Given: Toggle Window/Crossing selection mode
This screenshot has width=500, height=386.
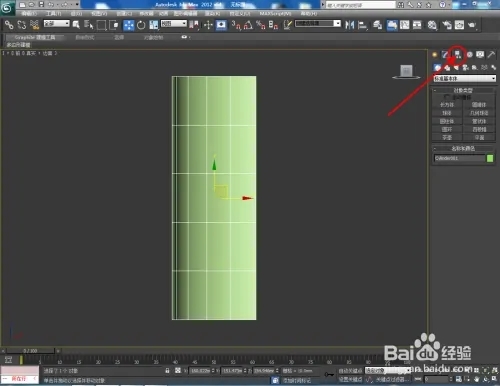Looking at the screenshot, I should [x=114, y=25].
